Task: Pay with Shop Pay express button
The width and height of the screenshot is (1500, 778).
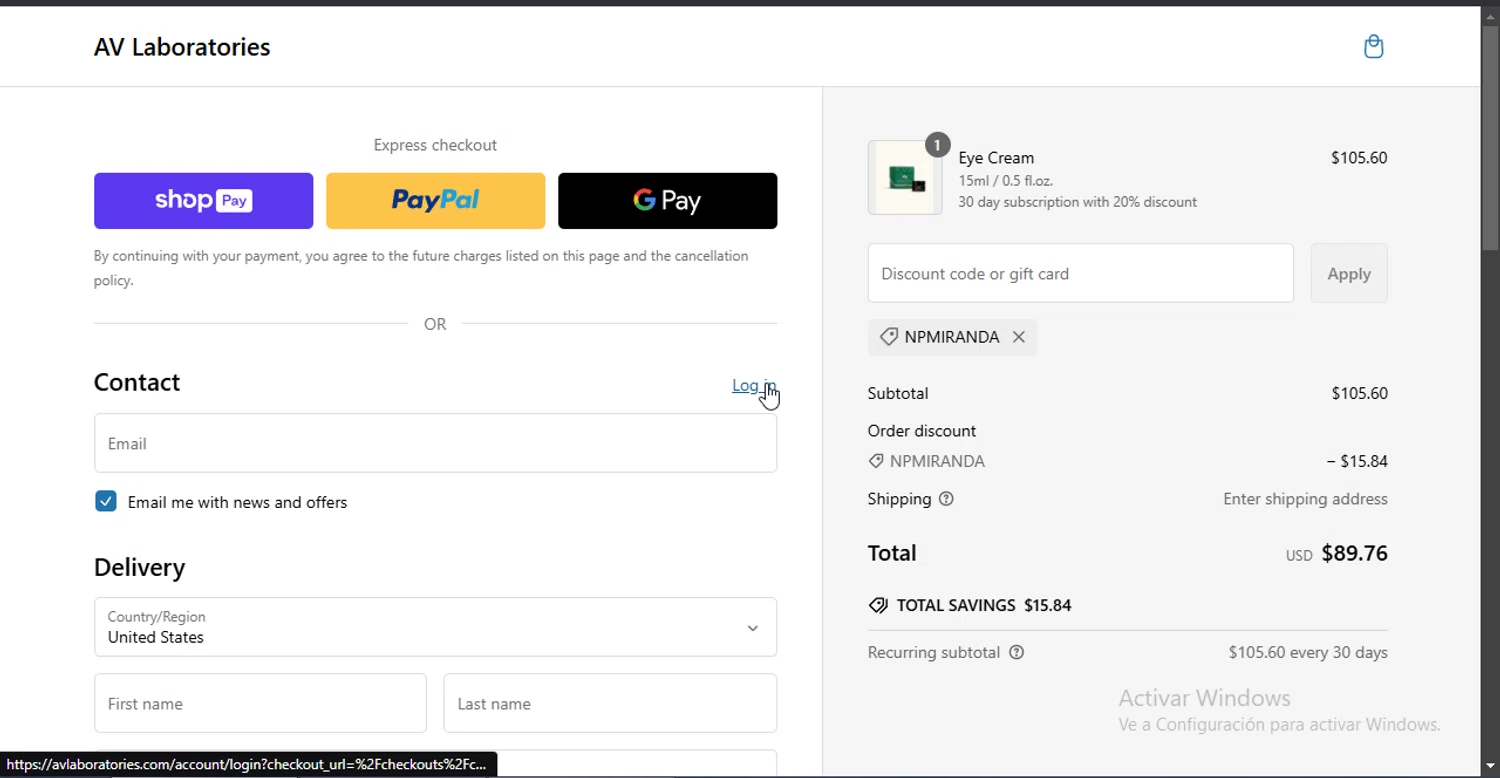Action: pyautogui.click(x=204, y=201)
